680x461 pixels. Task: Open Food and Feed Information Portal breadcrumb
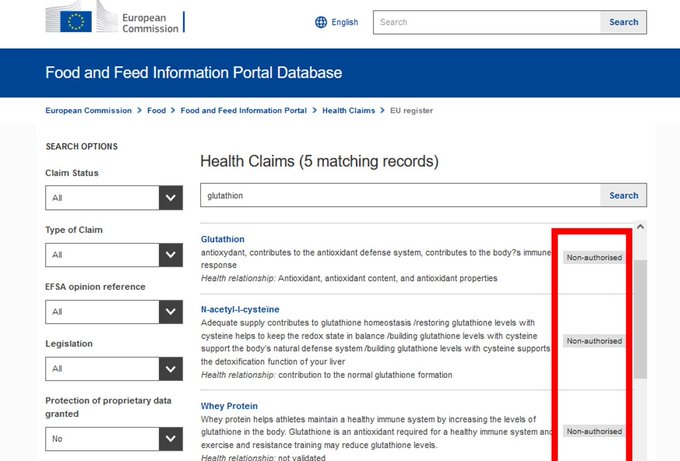tap(243, 110)
